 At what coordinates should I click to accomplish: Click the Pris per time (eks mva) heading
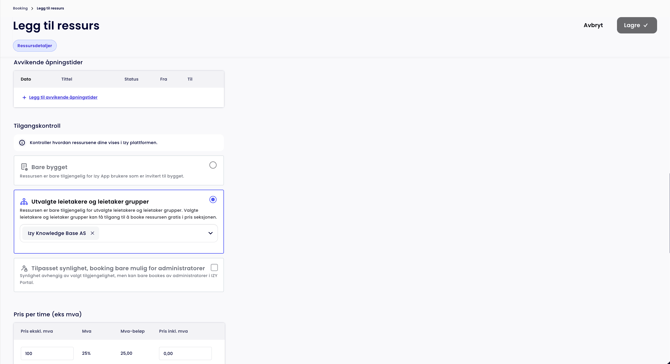pos(47,314)
